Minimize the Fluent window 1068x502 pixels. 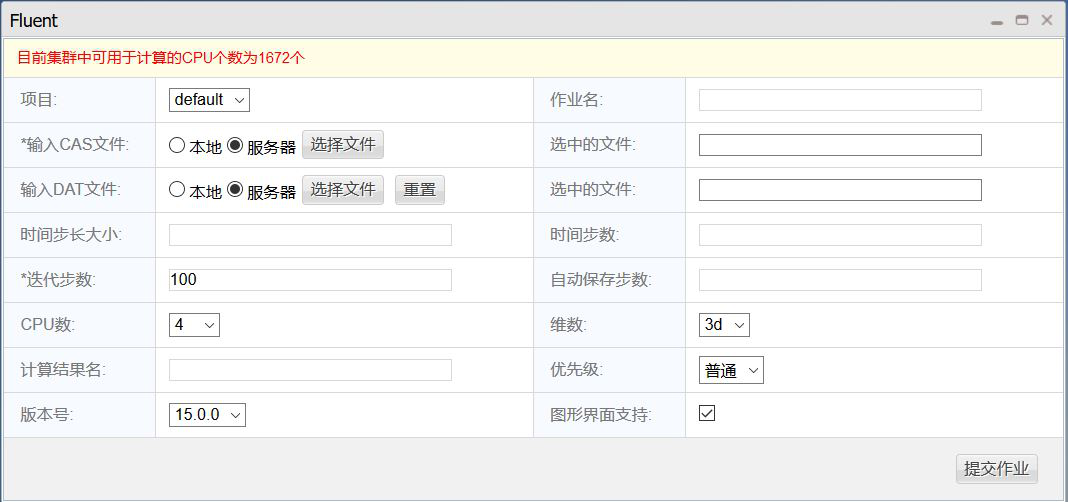point(997,21)
